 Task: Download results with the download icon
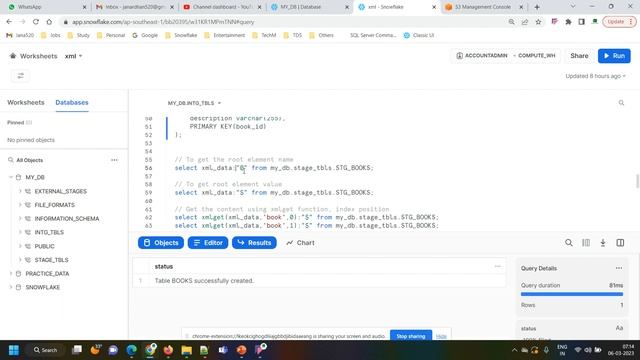click(603, 243)
